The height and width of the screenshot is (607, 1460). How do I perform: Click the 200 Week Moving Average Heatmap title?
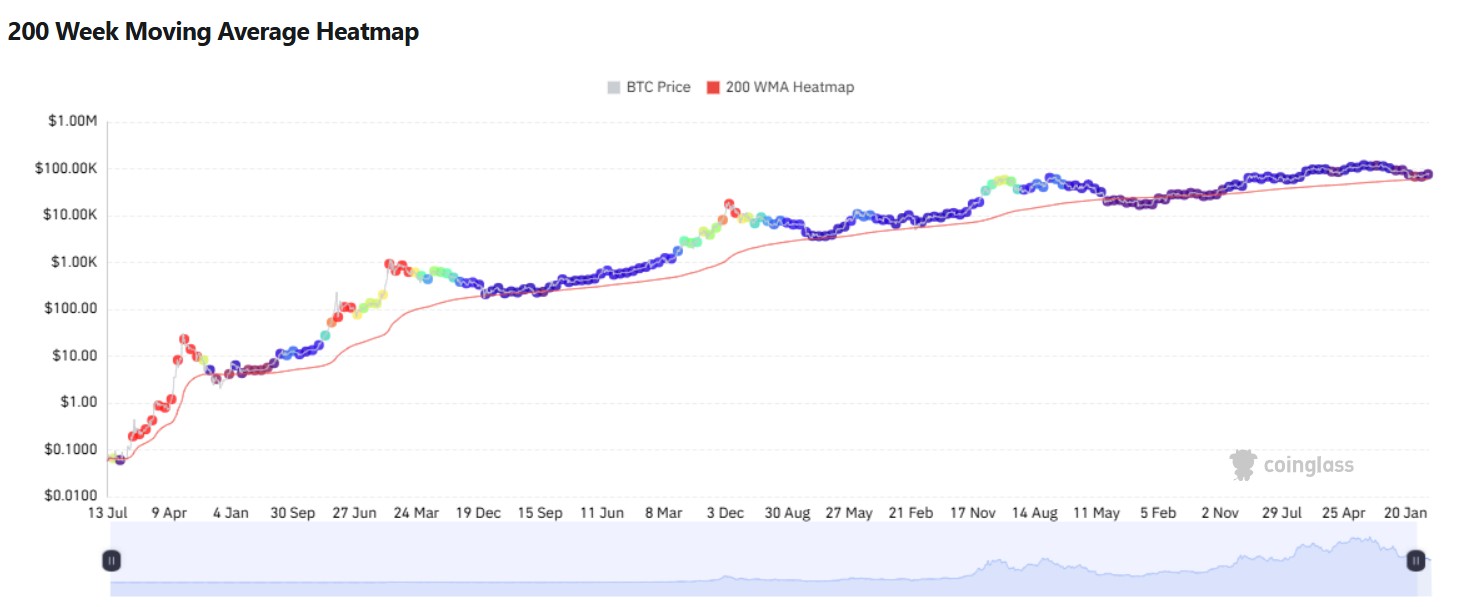click(213, 32)
